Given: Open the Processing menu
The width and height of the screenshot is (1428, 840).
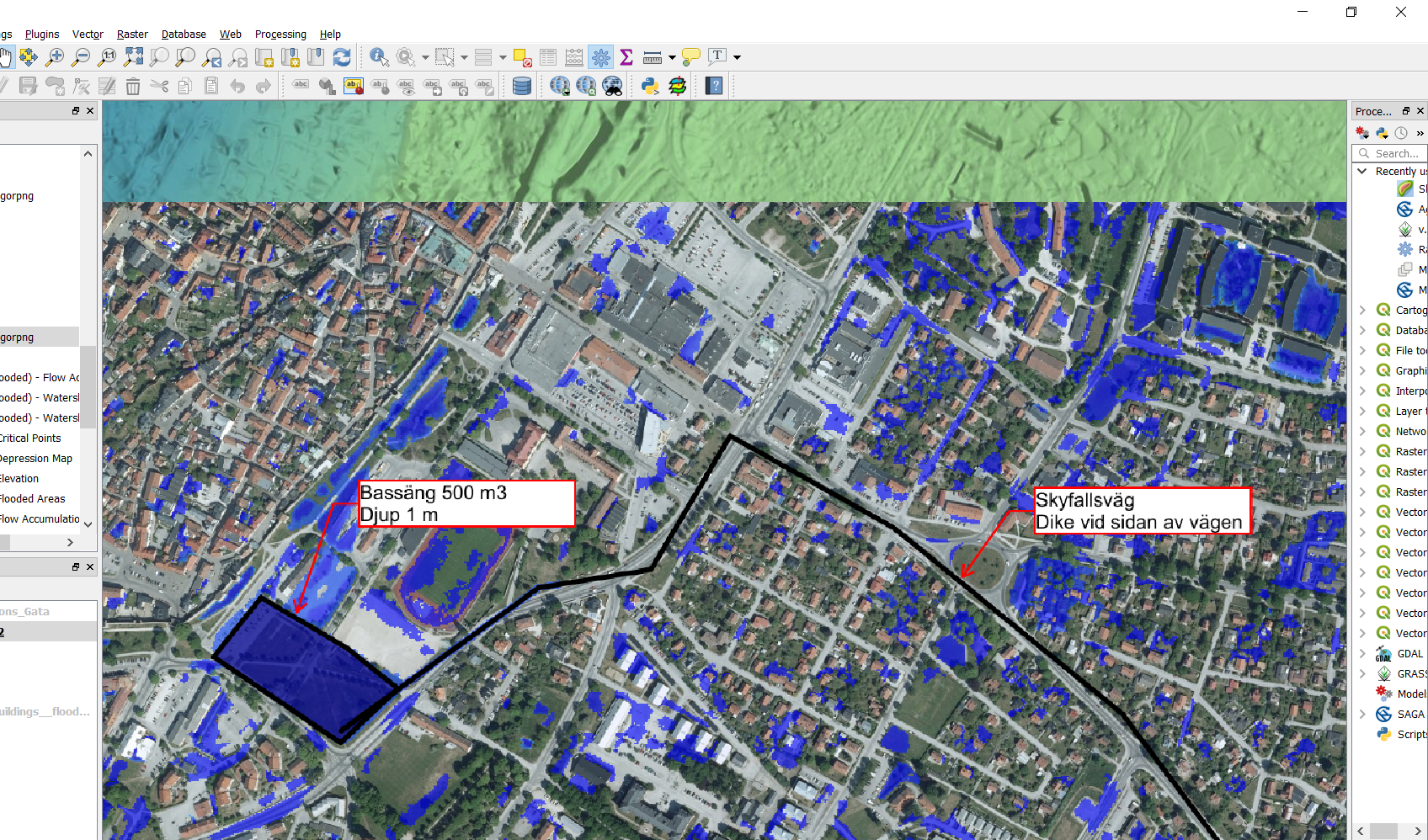Looking at the screenshot, I should coord(280,35).
